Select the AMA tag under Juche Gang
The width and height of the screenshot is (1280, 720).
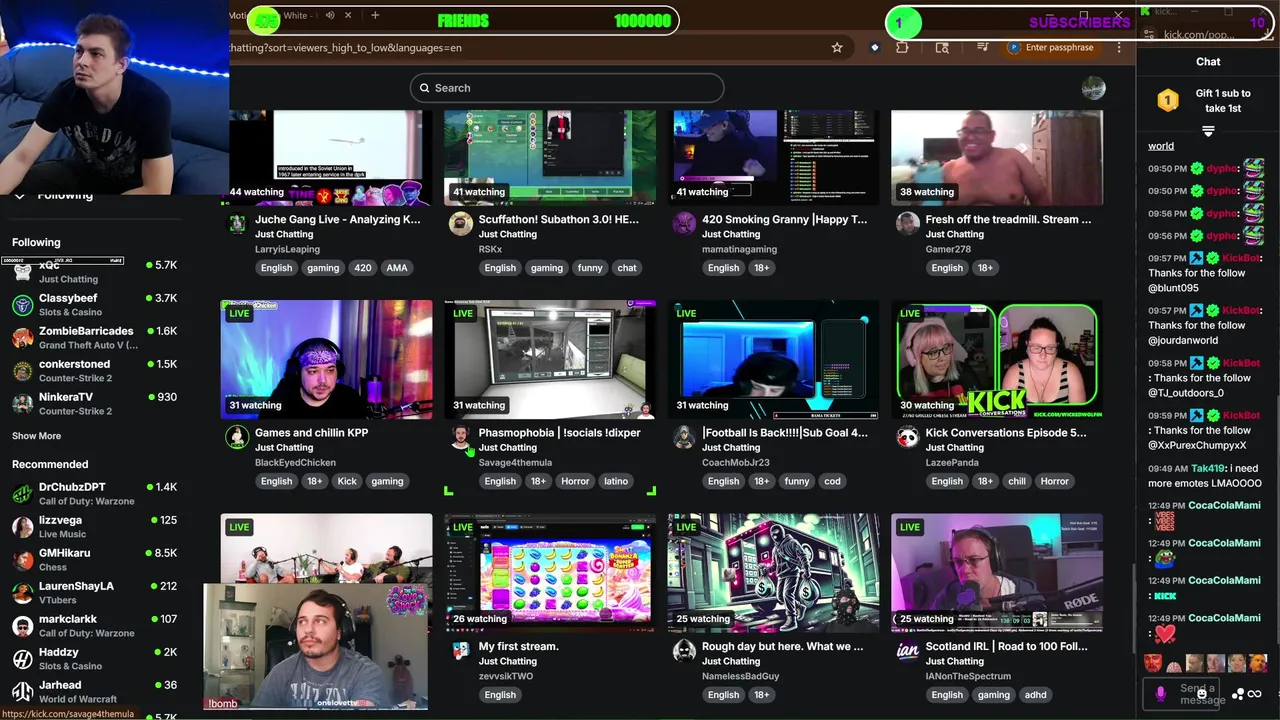tap(397, 268)
